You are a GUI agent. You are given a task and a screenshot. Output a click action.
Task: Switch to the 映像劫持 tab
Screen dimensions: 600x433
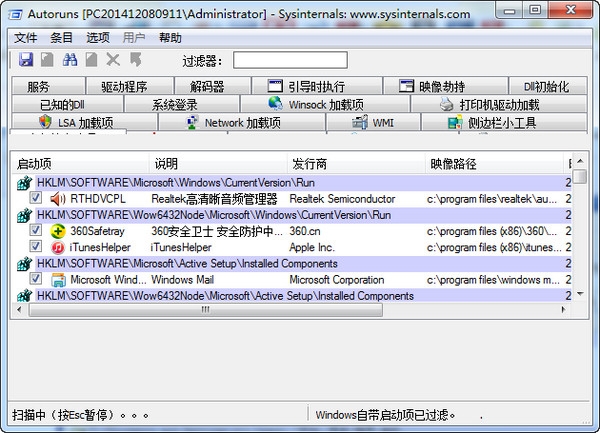(445, 86)
